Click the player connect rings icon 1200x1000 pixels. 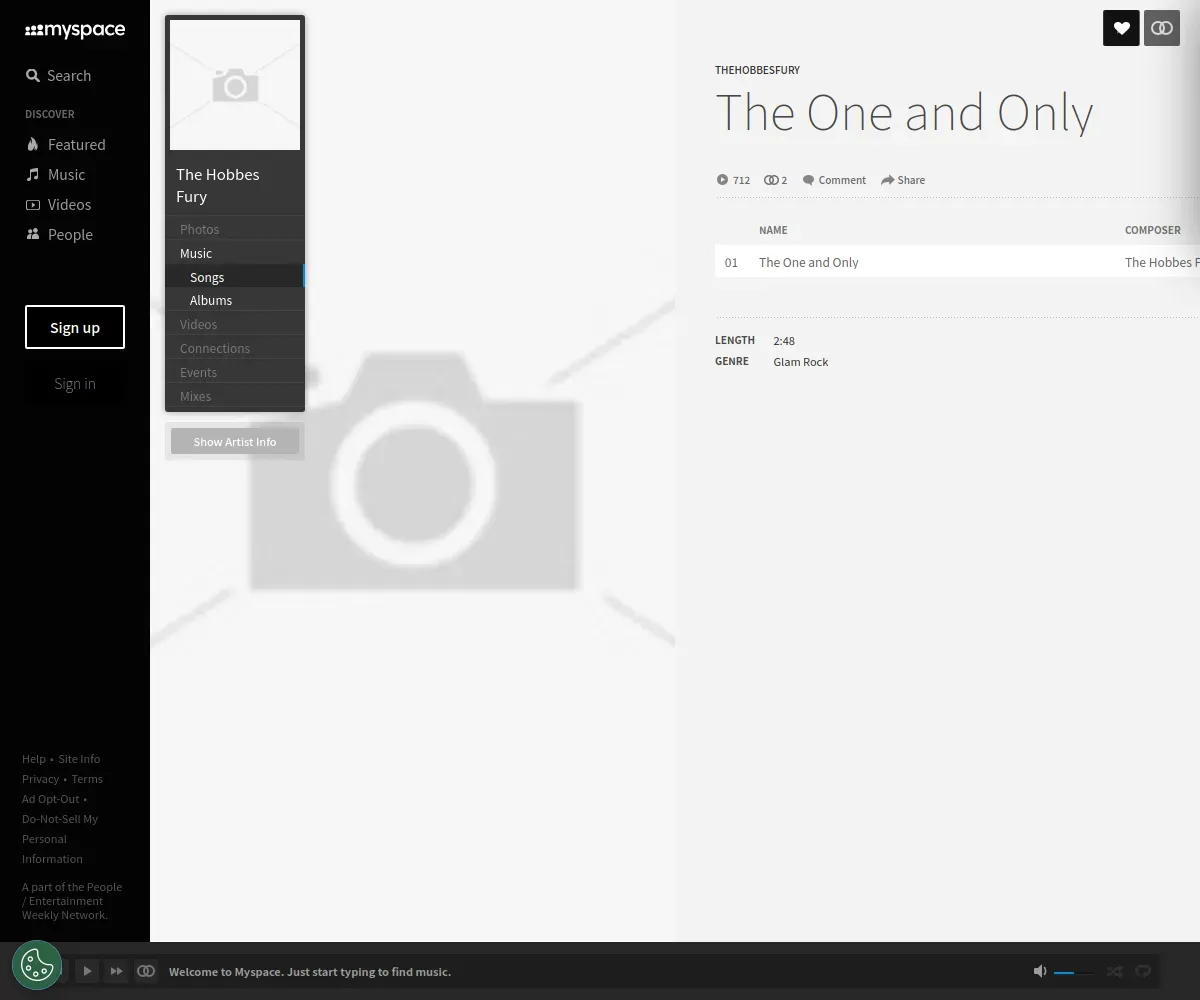[x=146, y=971]
